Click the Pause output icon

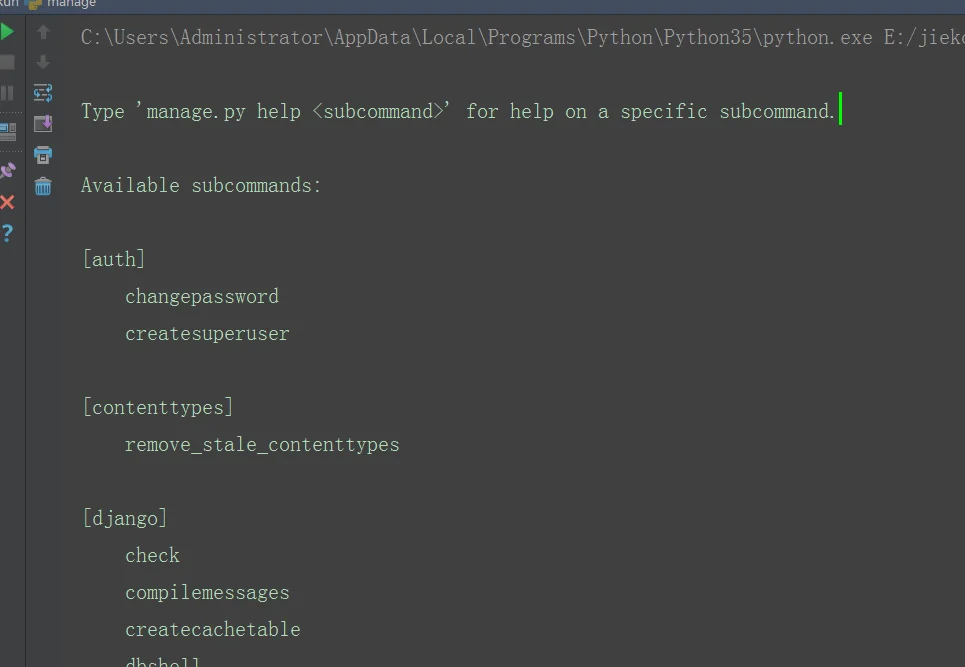(7, 93)
